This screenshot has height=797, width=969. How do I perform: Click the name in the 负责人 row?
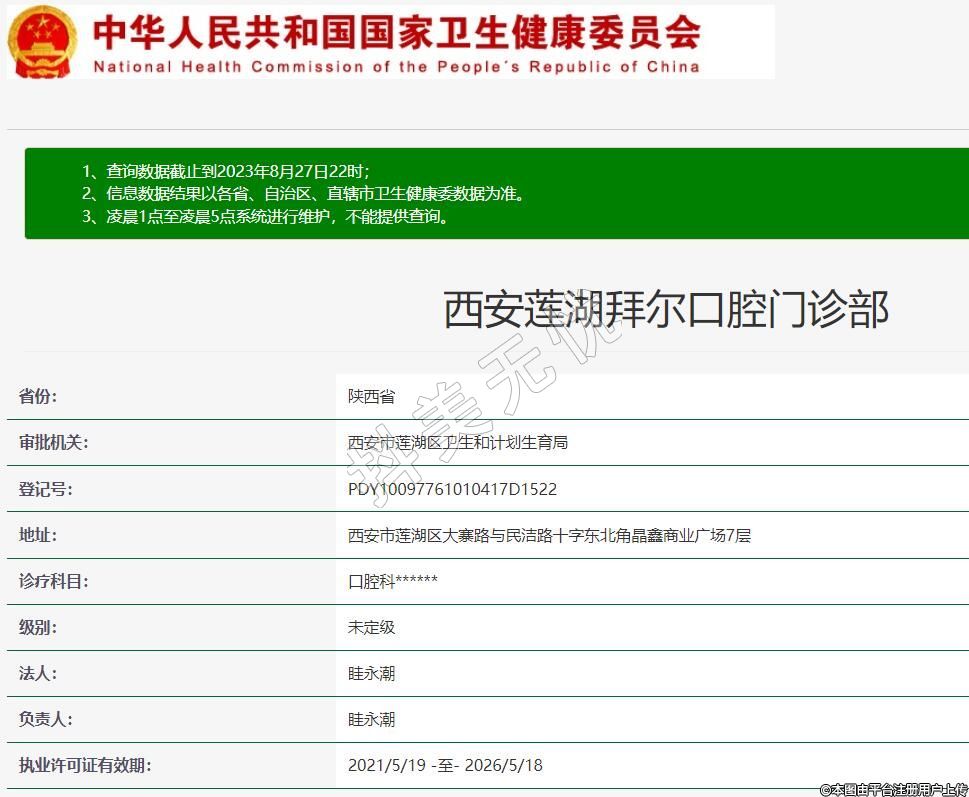371,719
